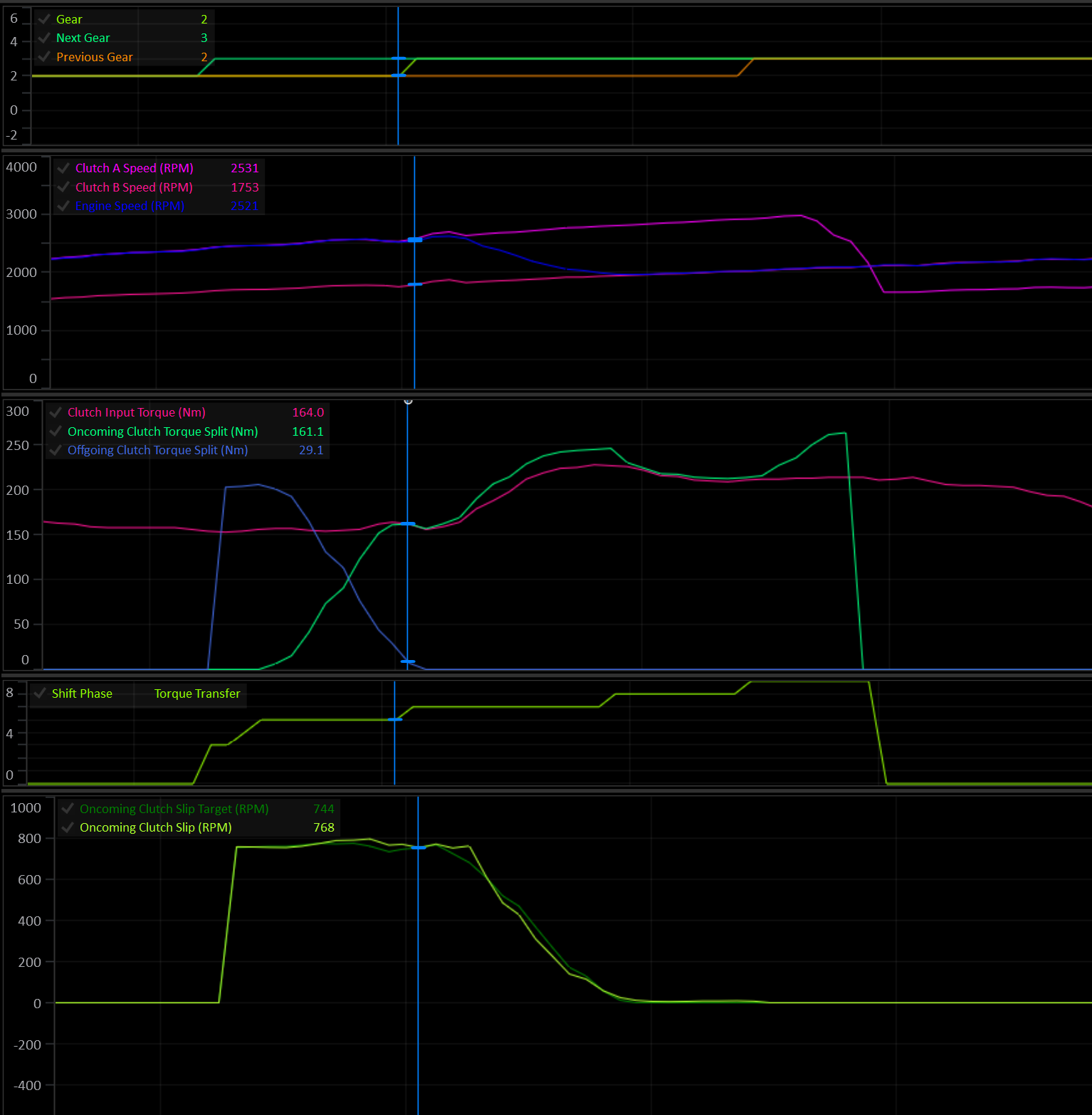Screen dimensions: 1092x1115
Task: Select the Previous Gear legend label
Action: click(x=95, y=57)
